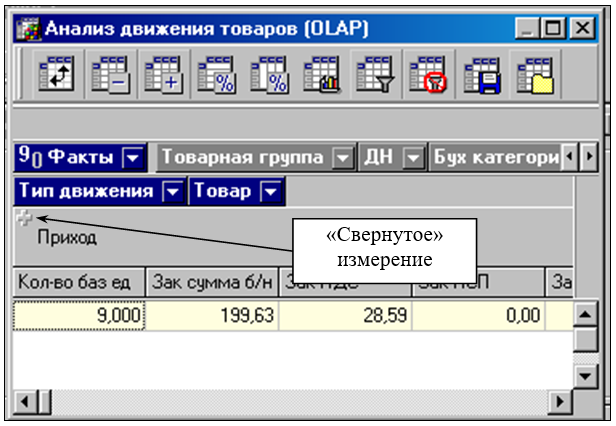Screen dimensions: 616x426
Task: Click the save grid icon with floppy disk
Action: tap(481, 74)
